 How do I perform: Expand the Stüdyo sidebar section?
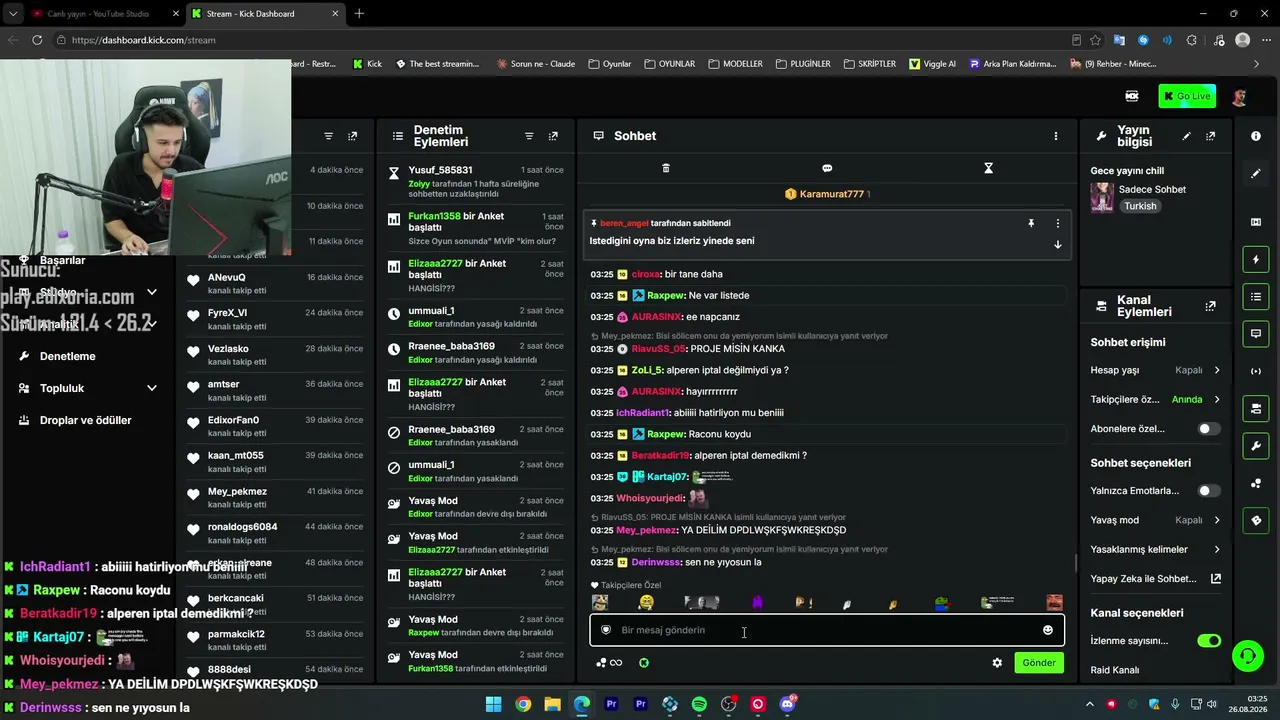[152, 292]
